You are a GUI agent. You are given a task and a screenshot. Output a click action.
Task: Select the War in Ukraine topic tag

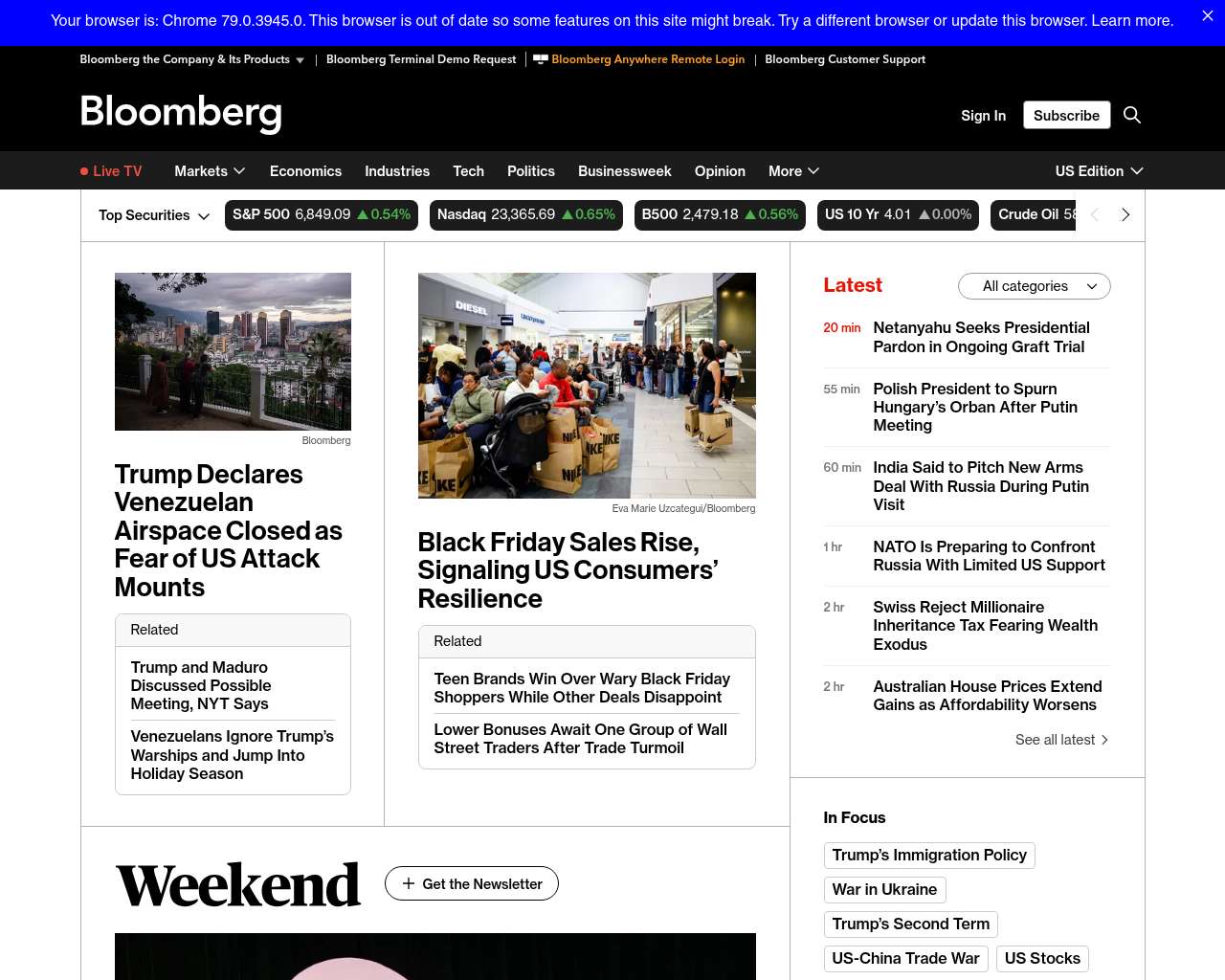(884, 890)
